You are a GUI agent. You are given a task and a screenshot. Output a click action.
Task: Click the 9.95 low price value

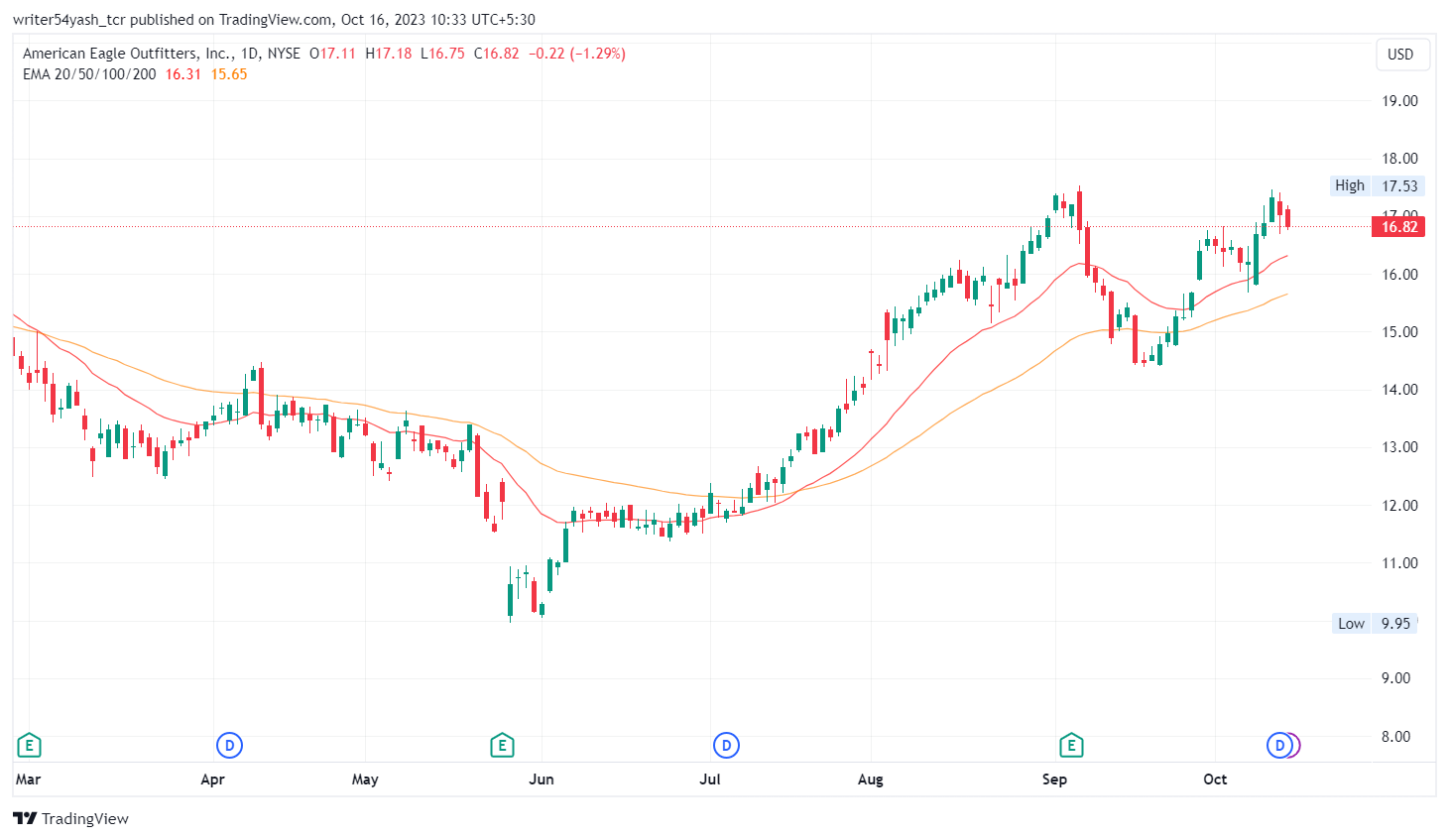click(x=1395, y=623)
